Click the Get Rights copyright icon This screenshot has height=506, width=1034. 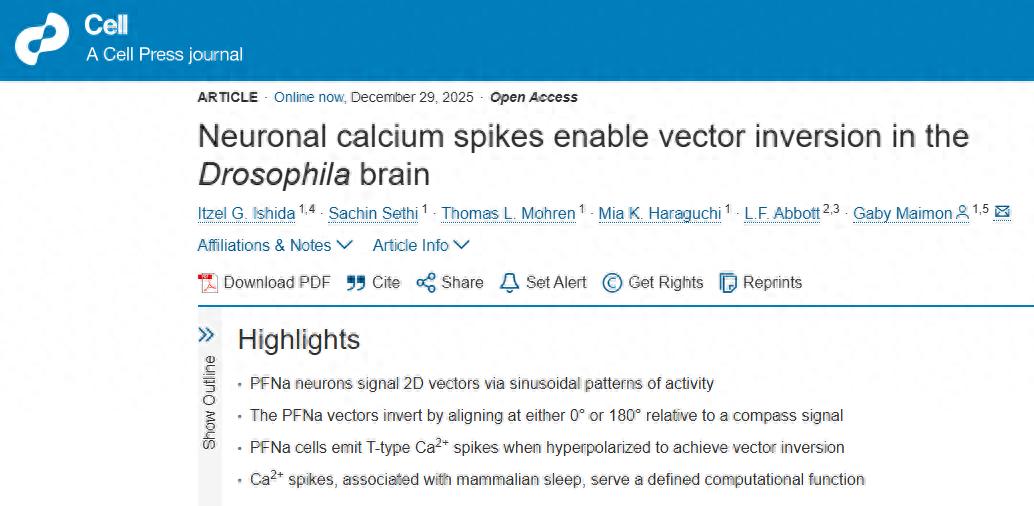(612, 283)
